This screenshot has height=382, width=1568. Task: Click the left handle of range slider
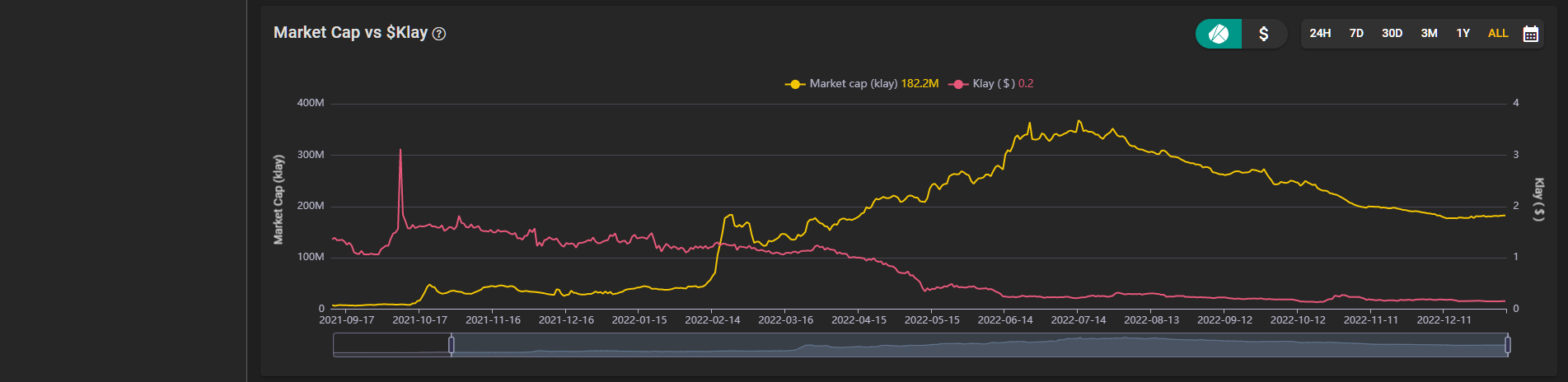tap(451, 345)
